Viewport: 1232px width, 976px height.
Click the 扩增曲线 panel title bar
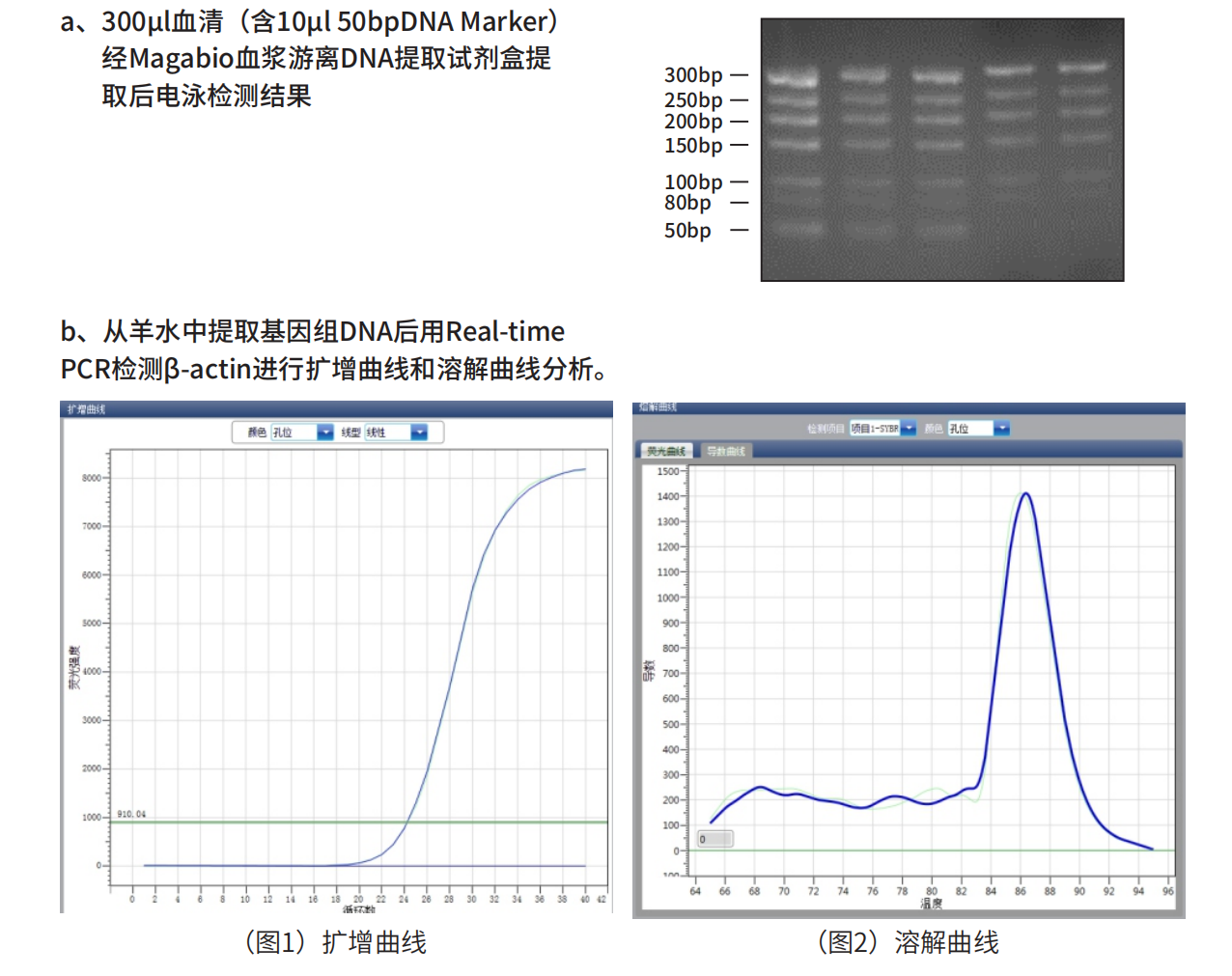(x=336, y=409)
